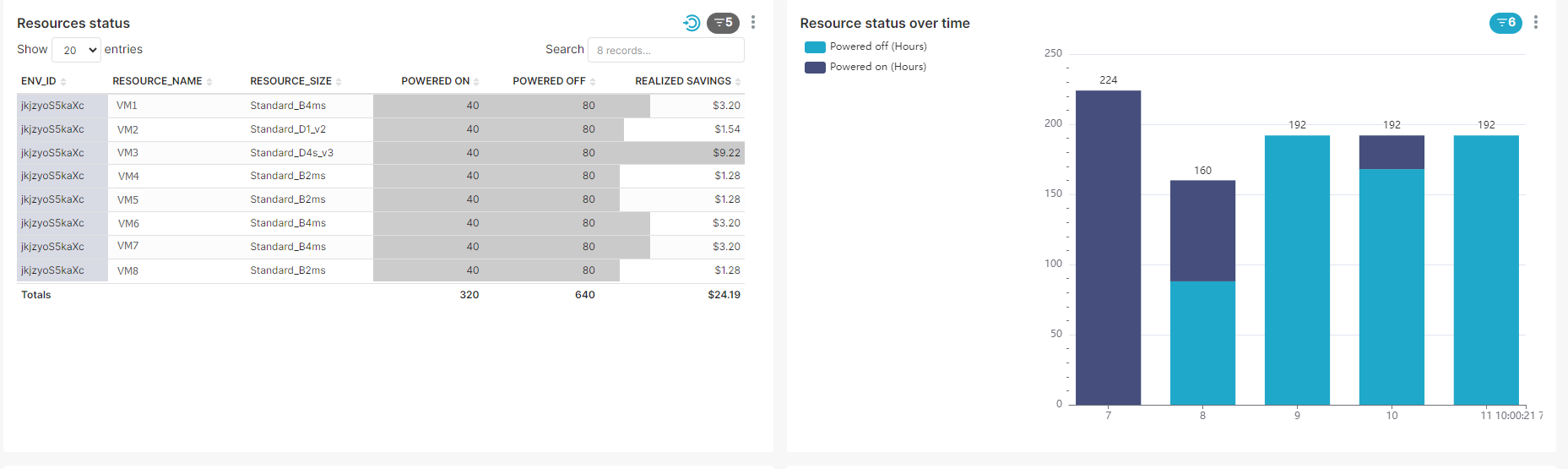Select the VM3 row resource name
Viewport: 1568px width, 469px height.
[x=128, y=153]
